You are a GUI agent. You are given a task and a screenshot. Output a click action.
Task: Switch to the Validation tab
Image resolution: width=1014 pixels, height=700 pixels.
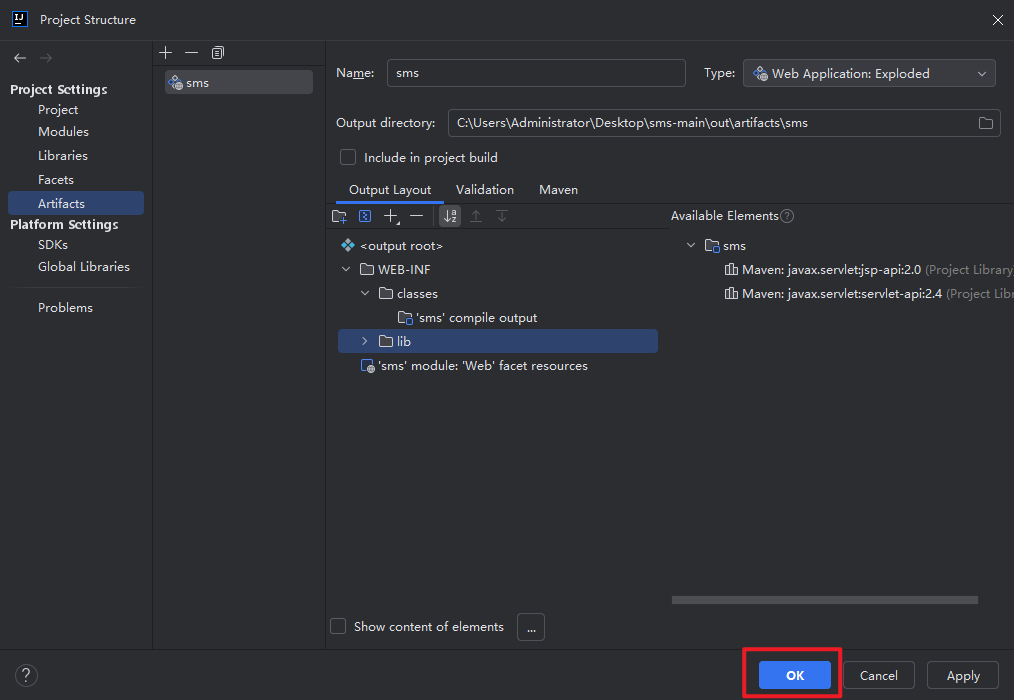485,190
